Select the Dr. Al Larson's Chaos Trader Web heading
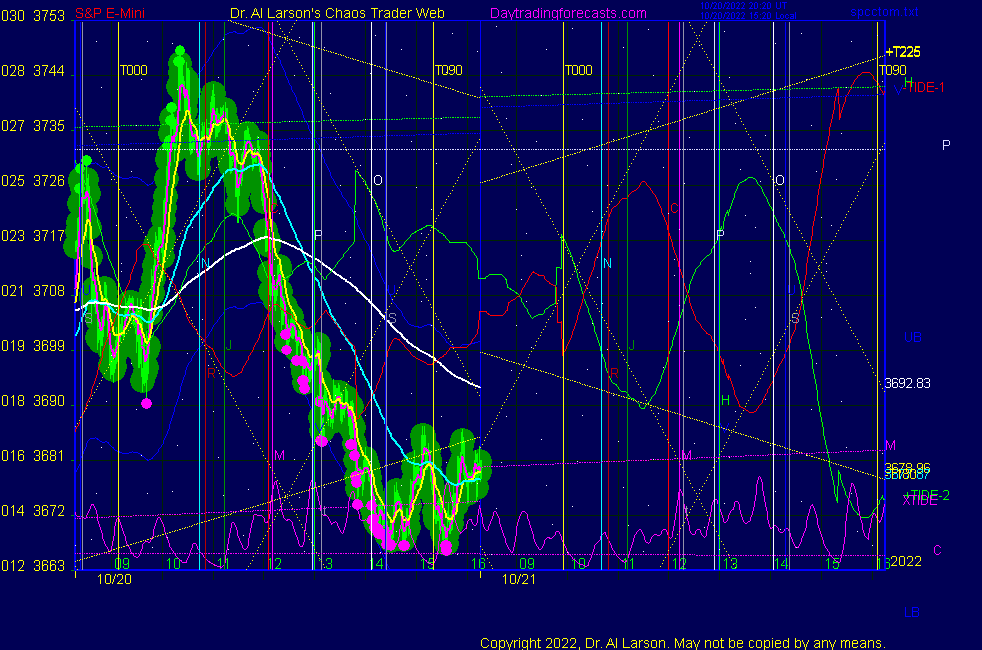 pyautogui.click(x=337, y=13)
